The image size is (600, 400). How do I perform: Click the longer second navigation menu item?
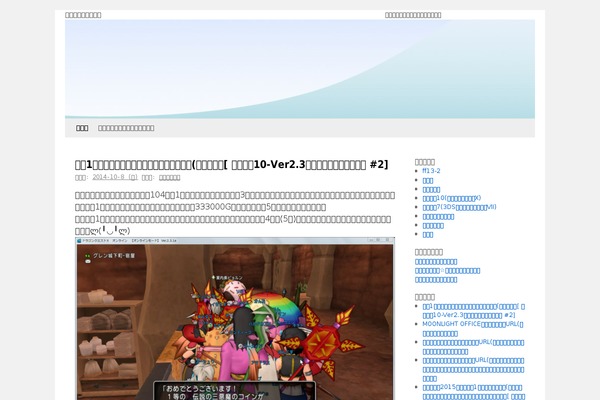(x=126, y=128)
